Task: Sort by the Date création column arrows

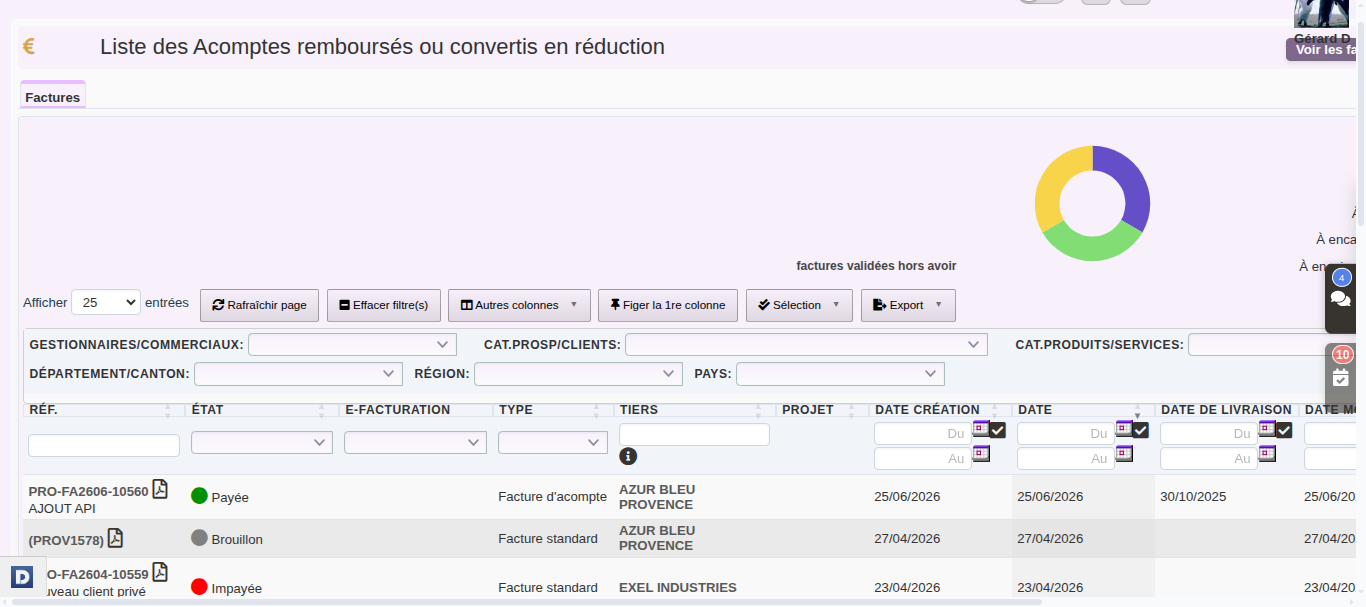Action: click(x=995, y=410)
